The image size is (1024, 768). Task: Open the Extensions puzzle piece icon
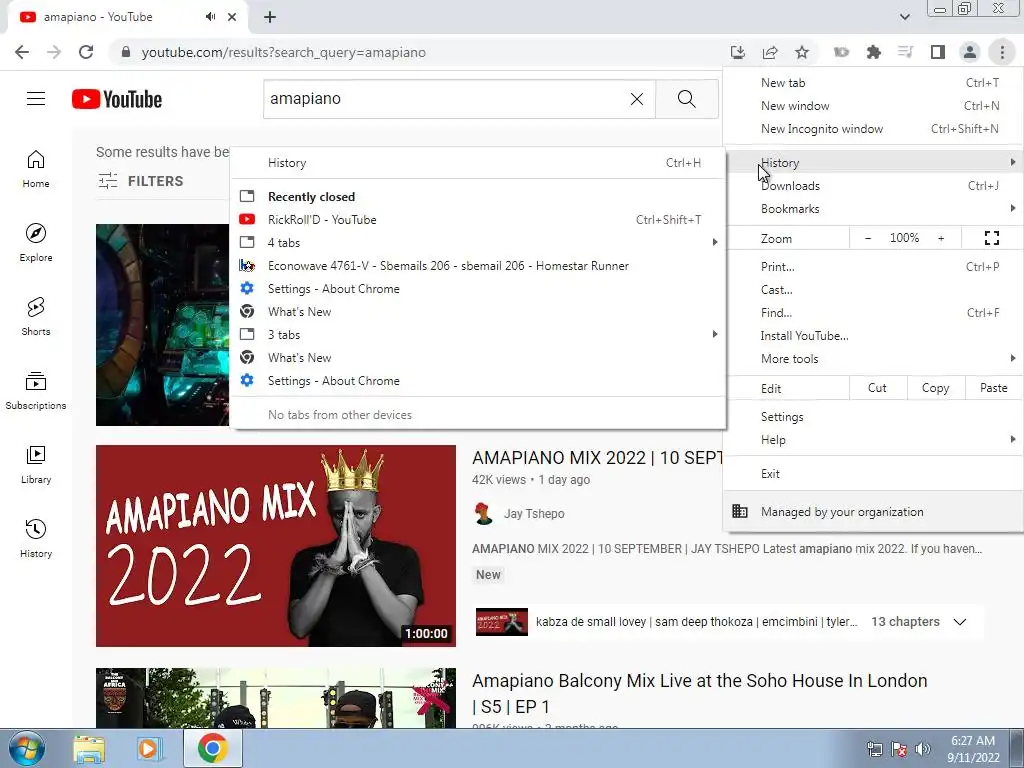tap(873, 52)
